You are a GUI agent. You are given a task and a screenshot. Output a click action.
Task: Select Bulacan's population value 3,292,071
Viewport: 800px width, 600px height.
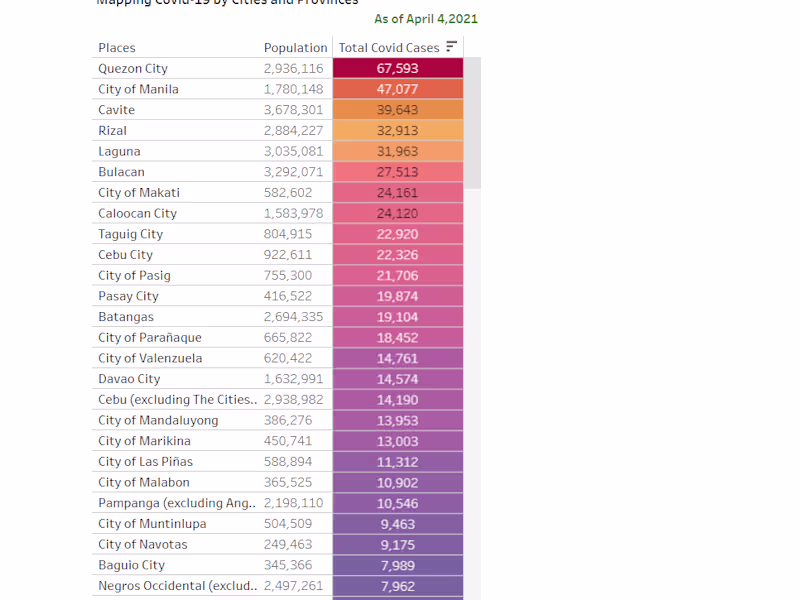293,172
